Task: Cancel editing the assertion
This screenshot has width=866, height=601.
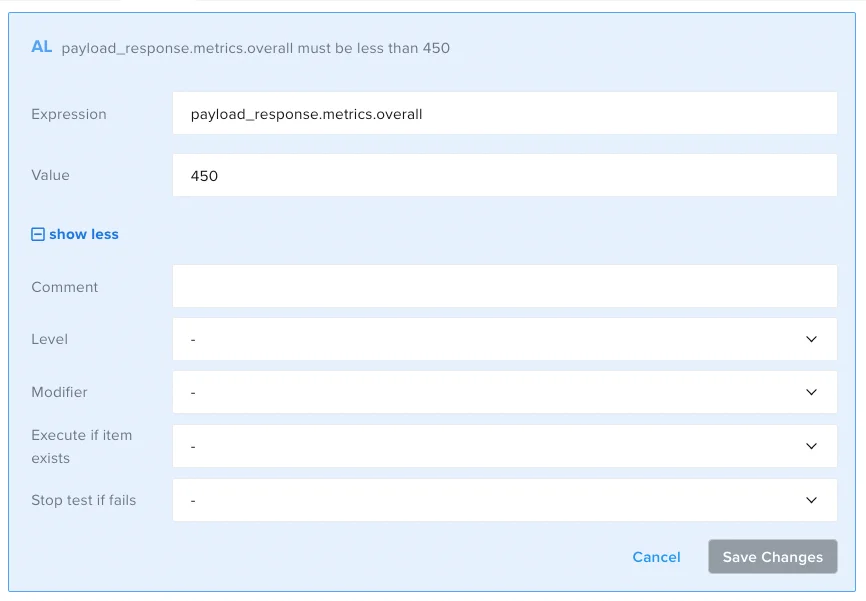Action: [x=656, y=557]
